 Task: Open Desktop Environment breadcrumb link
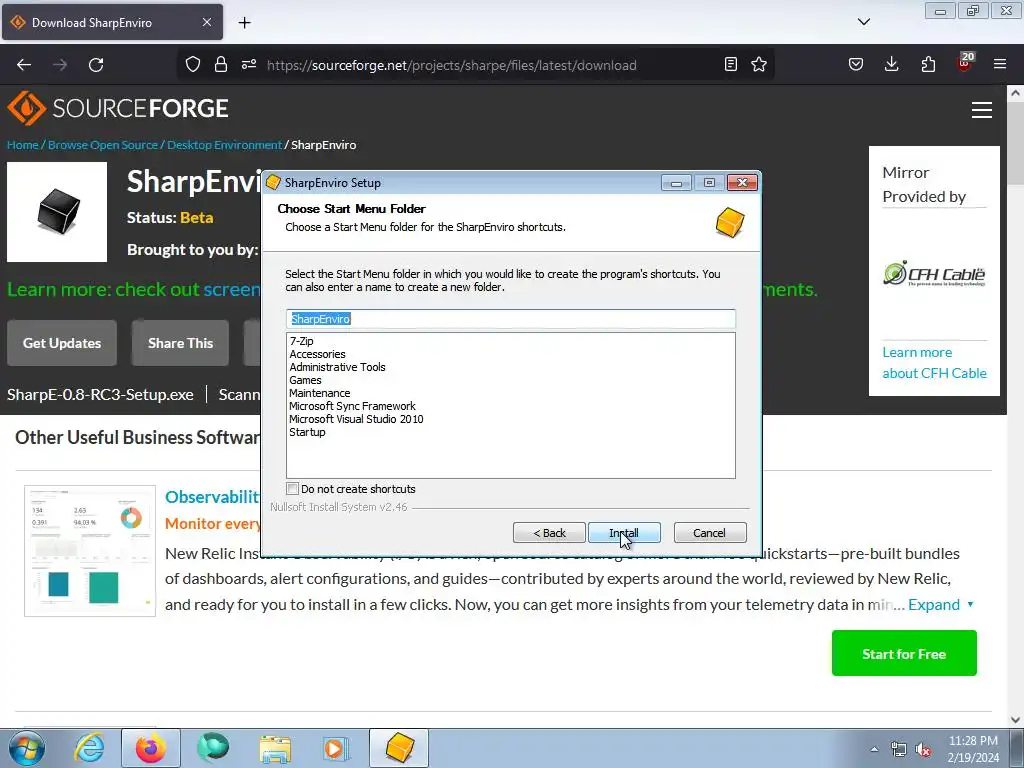click(x=225, y=145)
